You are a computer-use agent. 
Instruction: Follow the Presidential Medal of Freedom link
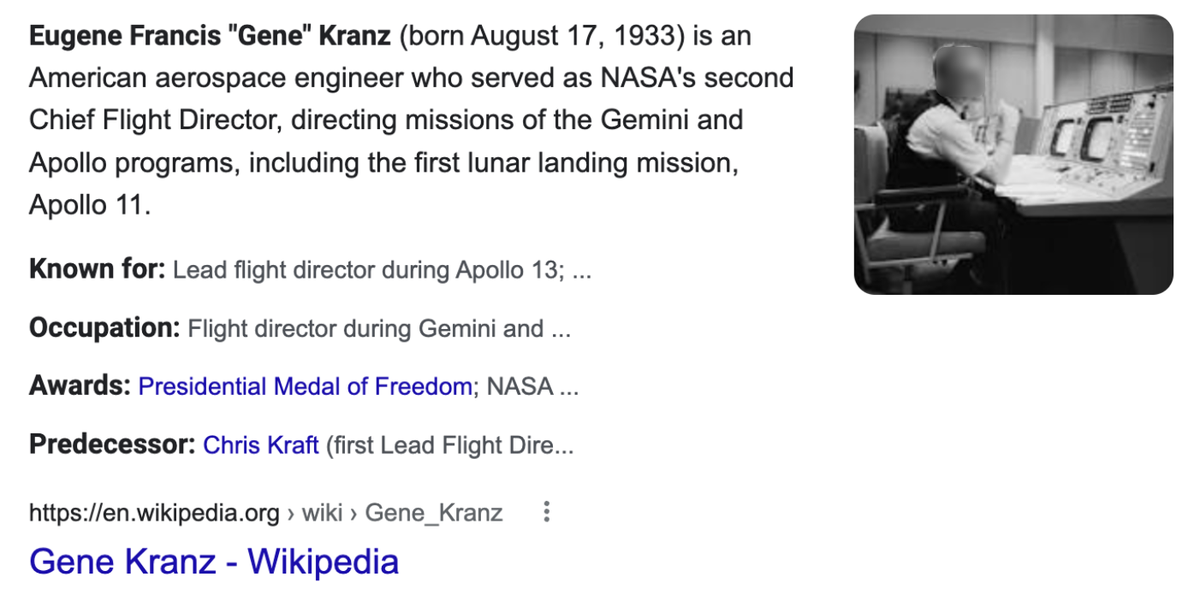(x=305, y=386)
